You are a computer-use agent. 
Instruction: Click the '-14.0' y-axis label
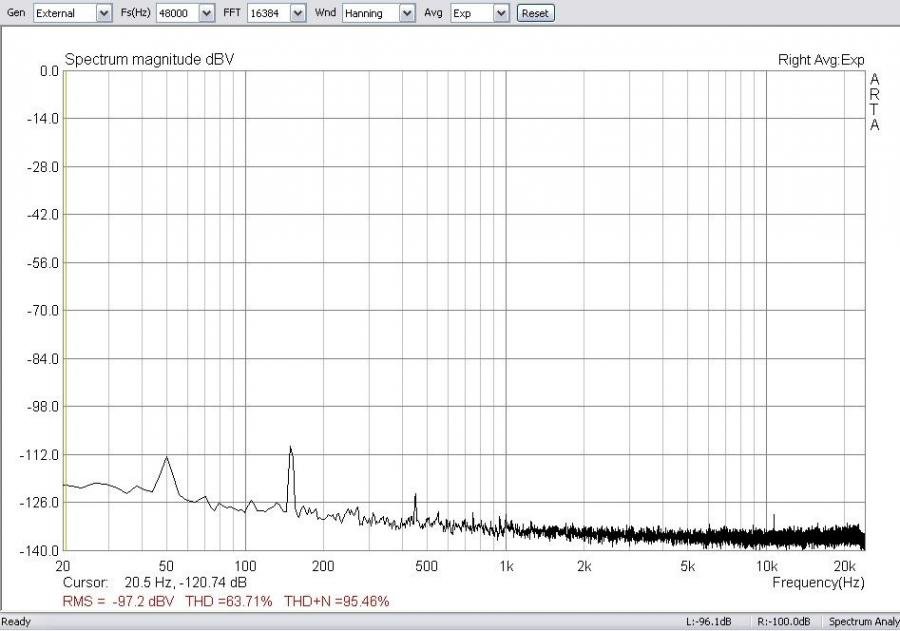[43, 119]
